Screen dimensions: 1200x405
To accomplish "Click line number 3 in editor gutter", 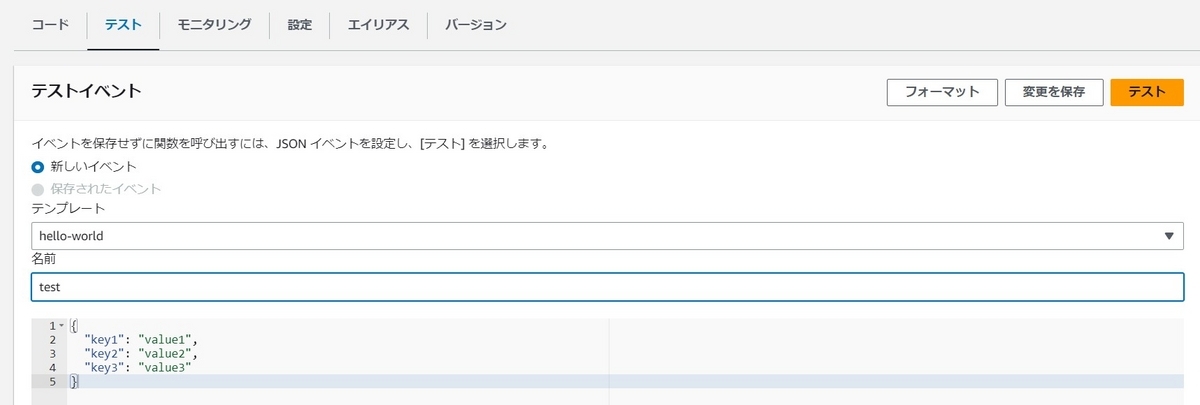I will (52, 354).
